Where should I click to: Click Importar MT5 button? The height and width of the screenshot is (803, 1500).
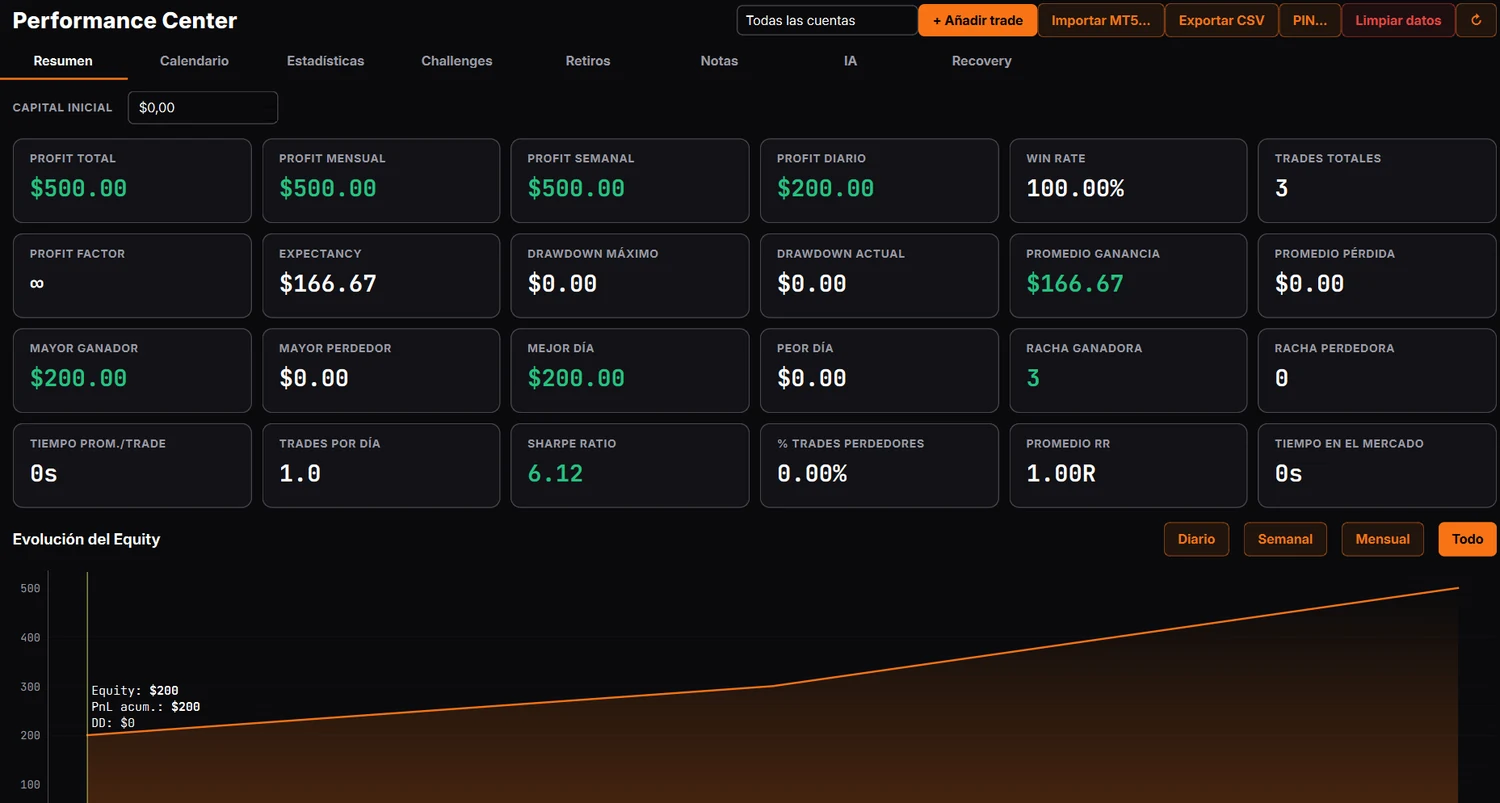1101,20
